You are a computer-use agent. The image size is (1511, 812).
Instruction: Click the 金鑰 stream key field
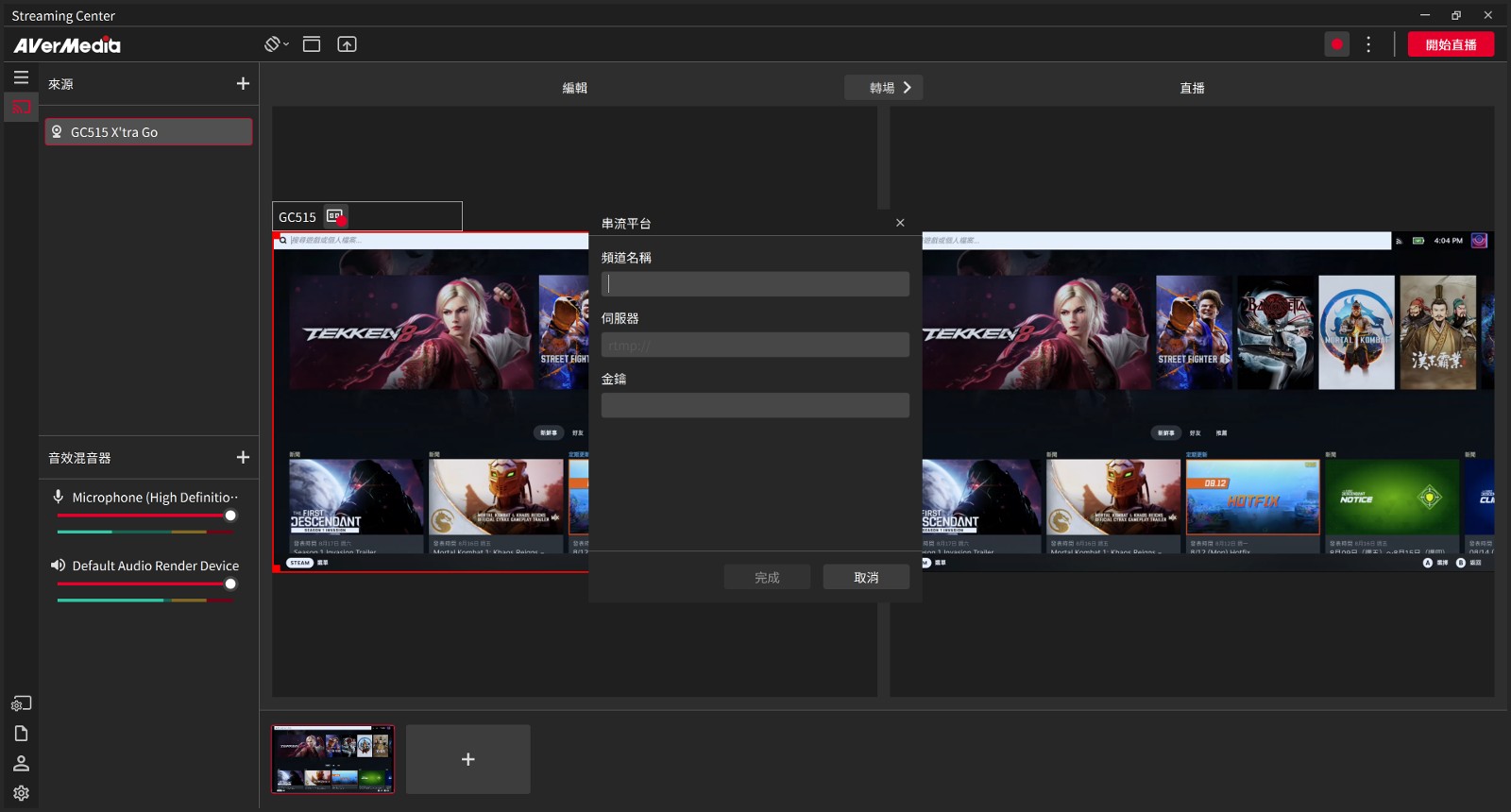[x=755, y=405]
